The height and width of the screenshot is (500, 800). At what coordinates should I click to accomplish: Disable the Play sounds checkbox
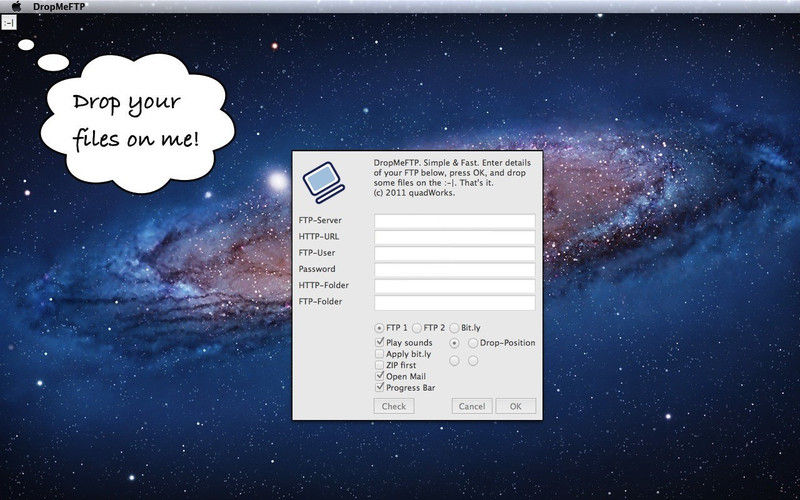380,342
